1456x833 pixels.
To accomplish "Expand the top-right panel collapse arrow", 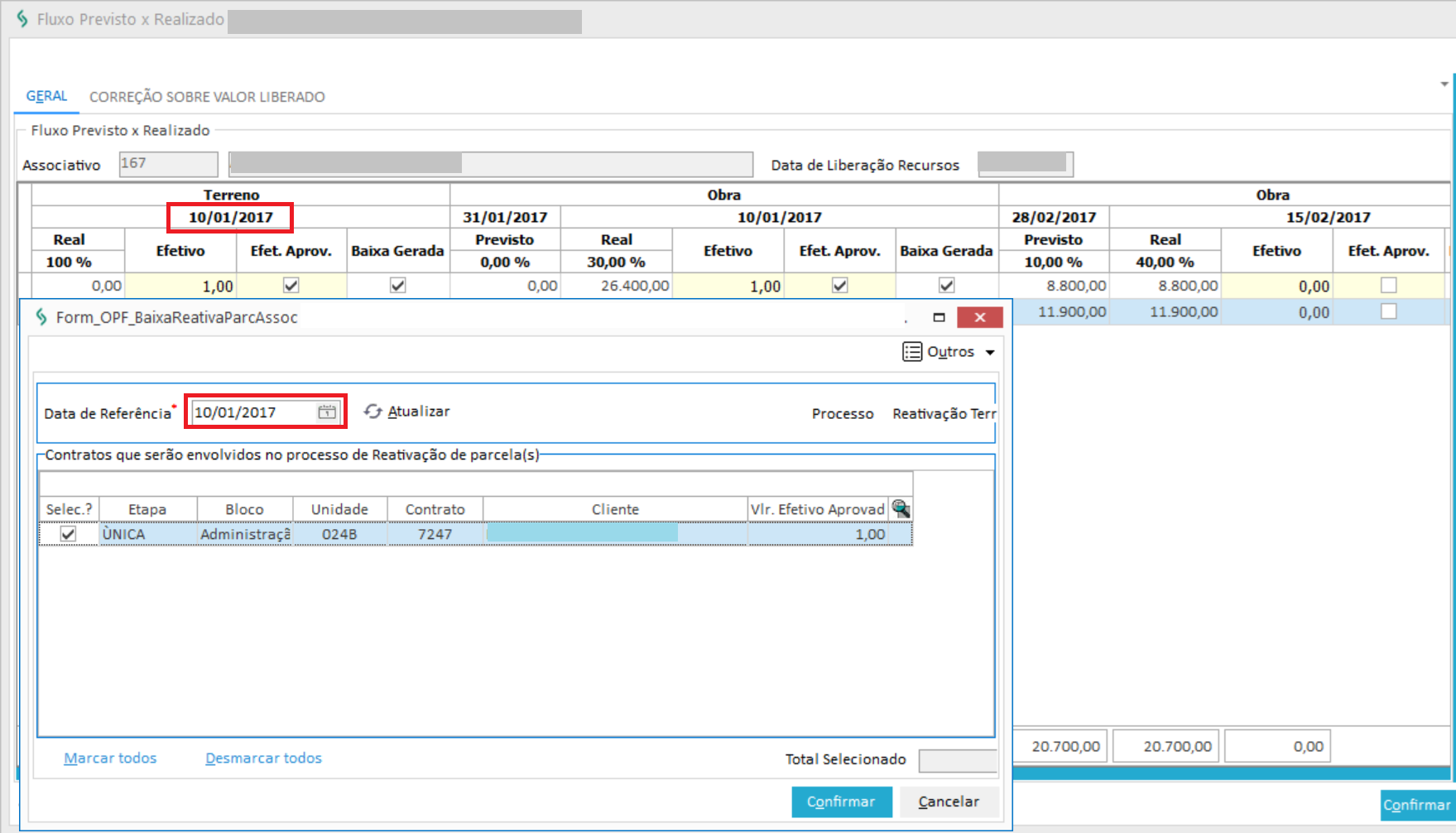I will [1444, 84].
